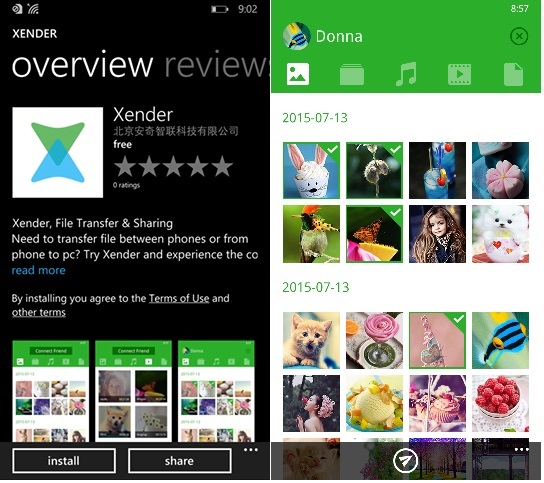The image size is (544, 483).
Task: Tap Donna's profile avatar
Action: (x=296, y=36)
